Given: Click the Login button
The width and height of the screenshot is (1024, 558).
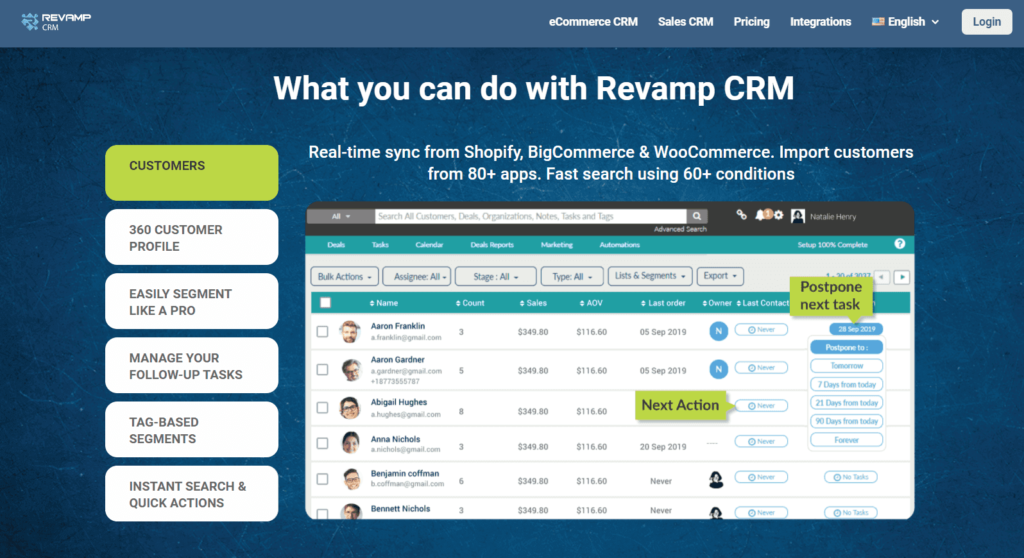Looking at the screenshot, I should point(986,22).
